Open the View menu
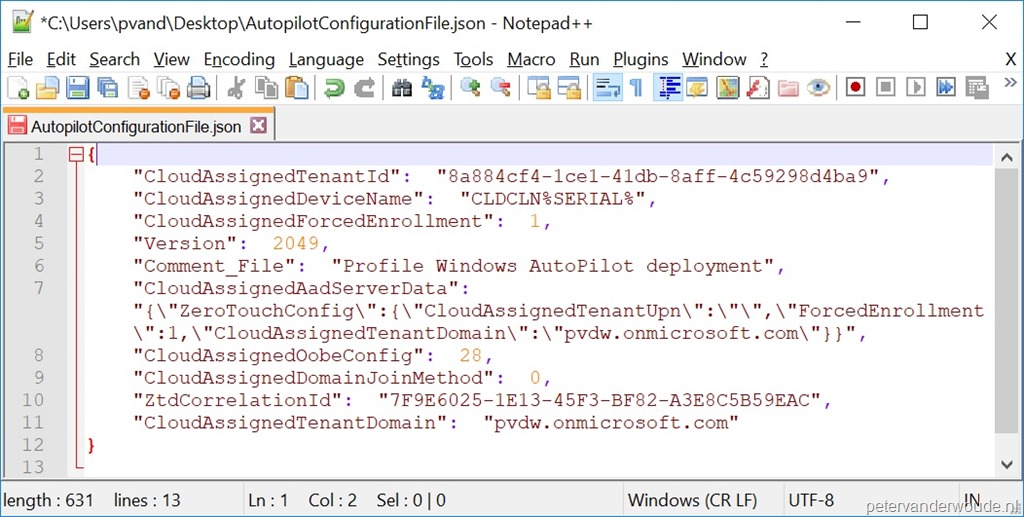Viewport: 1024px width, 517px height. click(x=172, y=59)
